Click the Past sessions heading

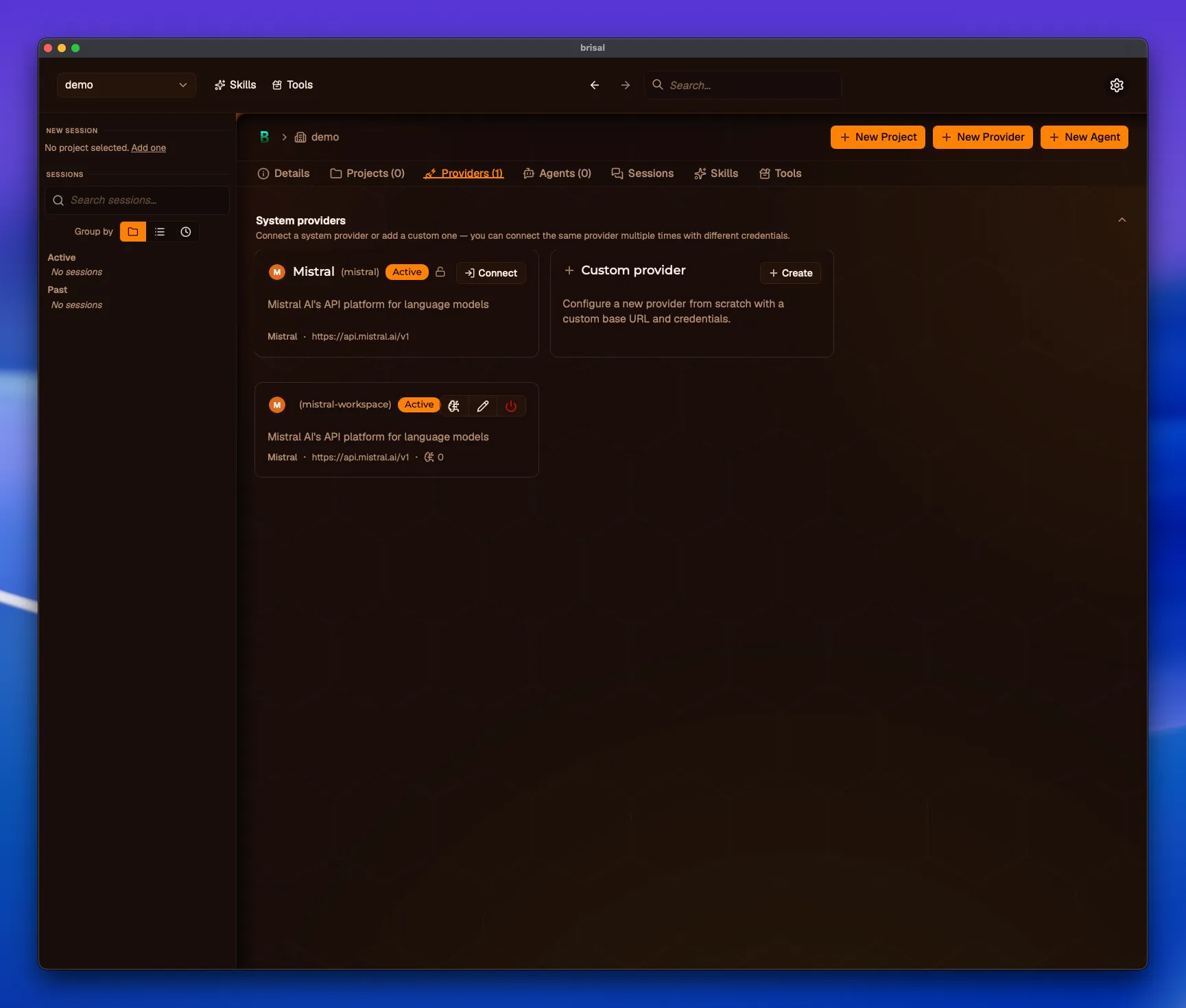(58, 290)
